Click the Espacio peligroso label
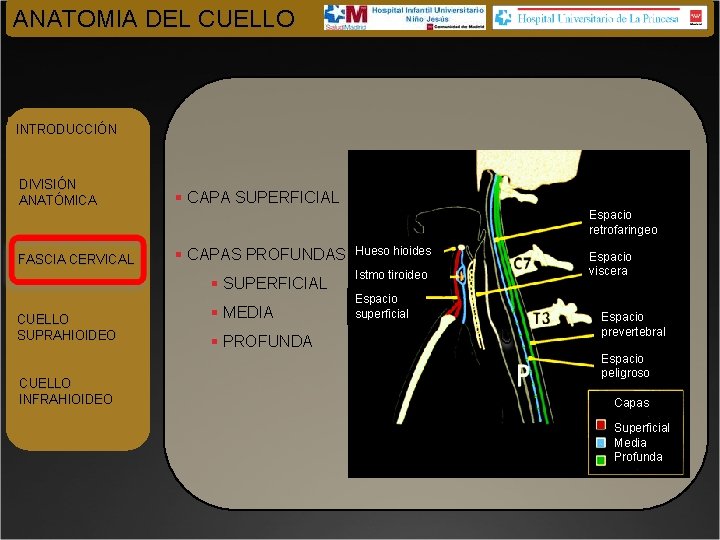 point(625,366)
